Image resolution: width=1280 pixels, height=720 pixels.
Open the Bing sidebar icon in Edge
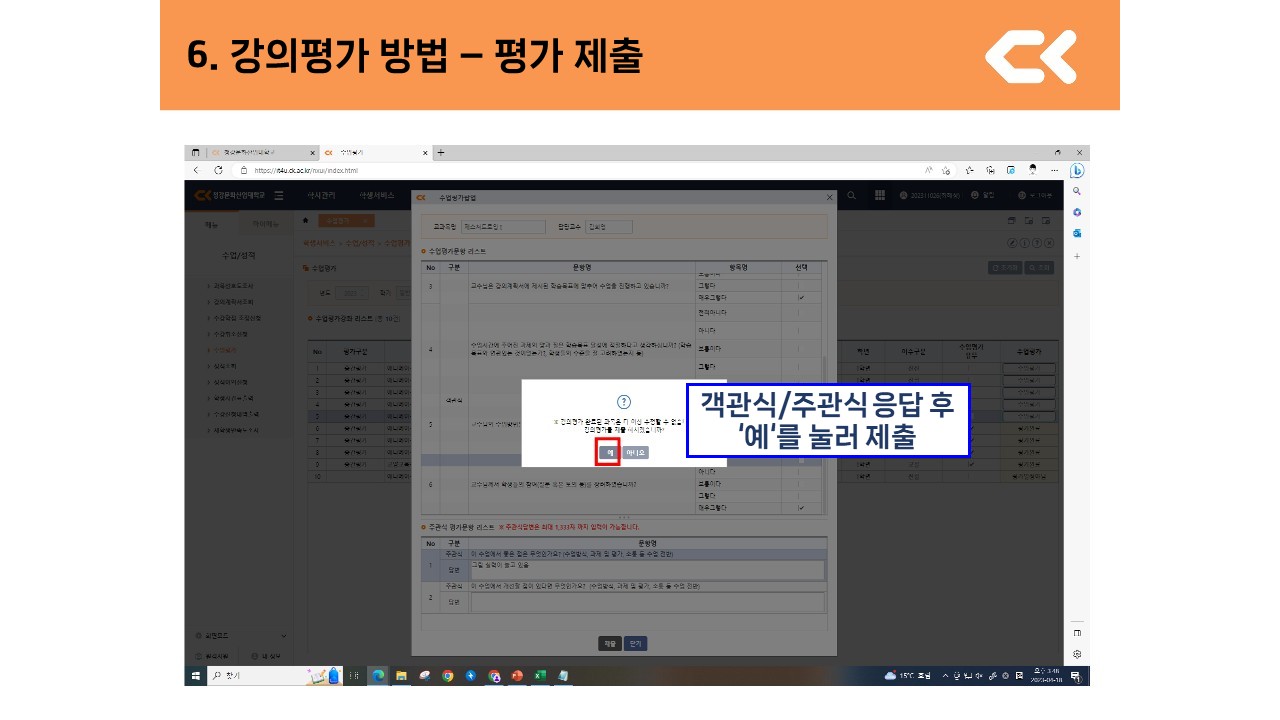(1077, 170)
